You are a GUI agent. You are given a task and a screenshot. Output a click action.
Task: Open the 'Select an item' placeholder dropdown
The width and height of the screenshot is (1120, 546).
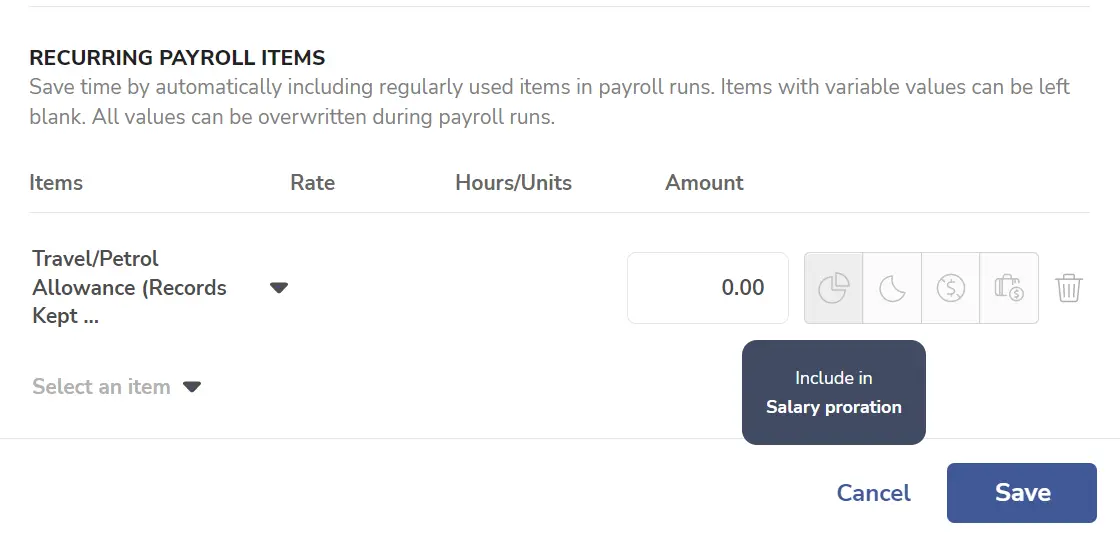click(x=101, y=387)
